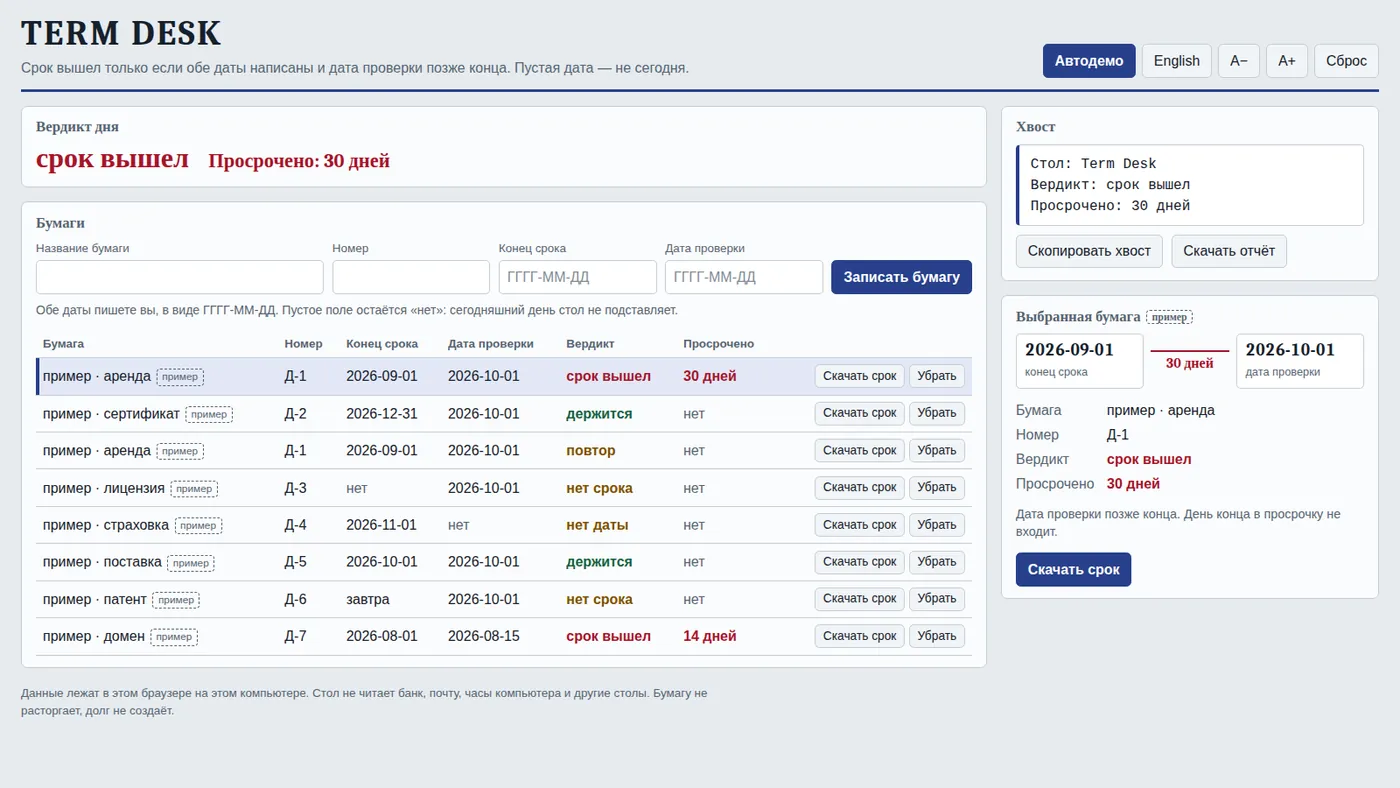
Task: Select the Конец срока date field
Action: pyautogui.click(x=578, y=277)
